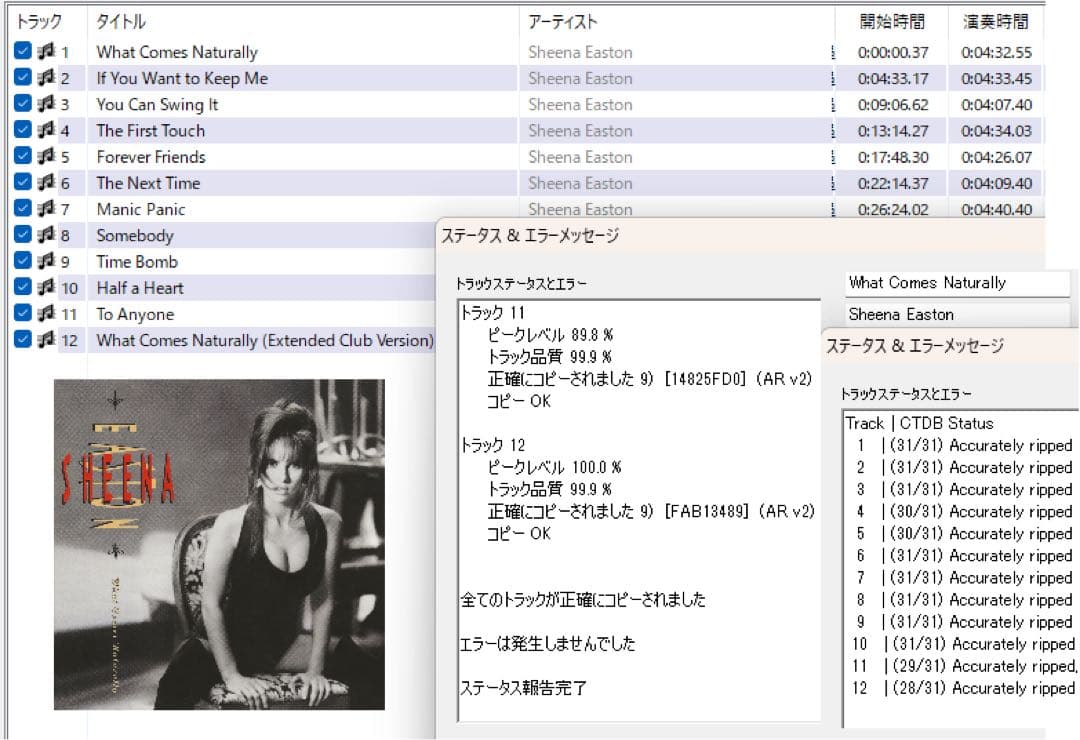Click music note icon of track 12
This screenshot has width=1080, height=740.
pos(46,339)
